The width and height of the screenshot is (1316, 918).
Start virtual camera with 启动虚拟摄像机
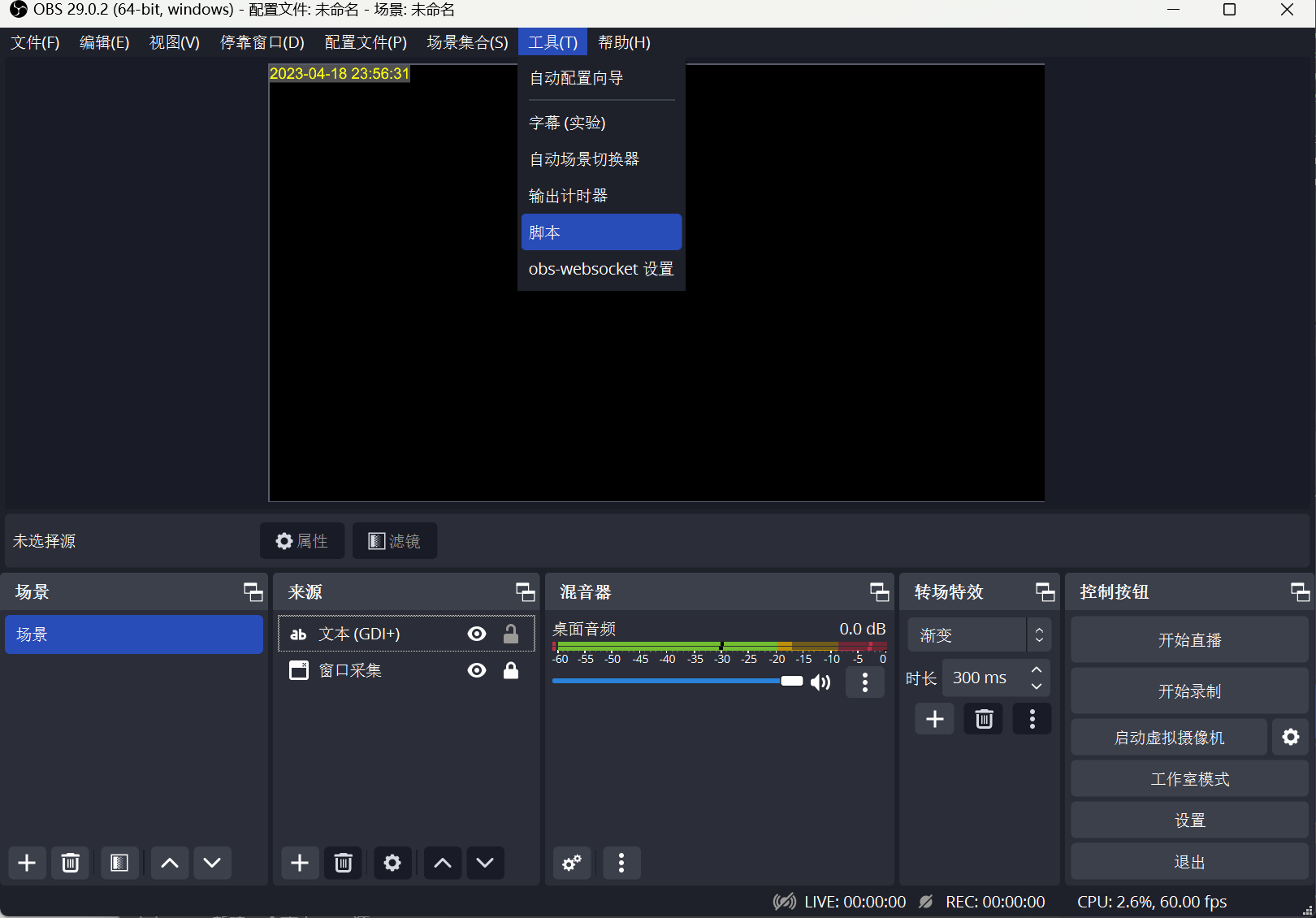1169,738
